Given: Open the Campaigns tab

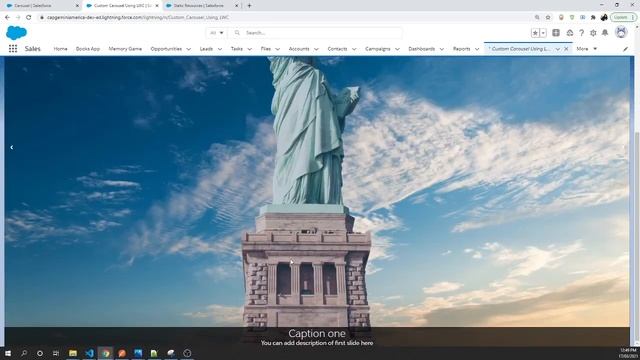Looking at the screenshot, I should pyautogui.click(x=378, y=49).
